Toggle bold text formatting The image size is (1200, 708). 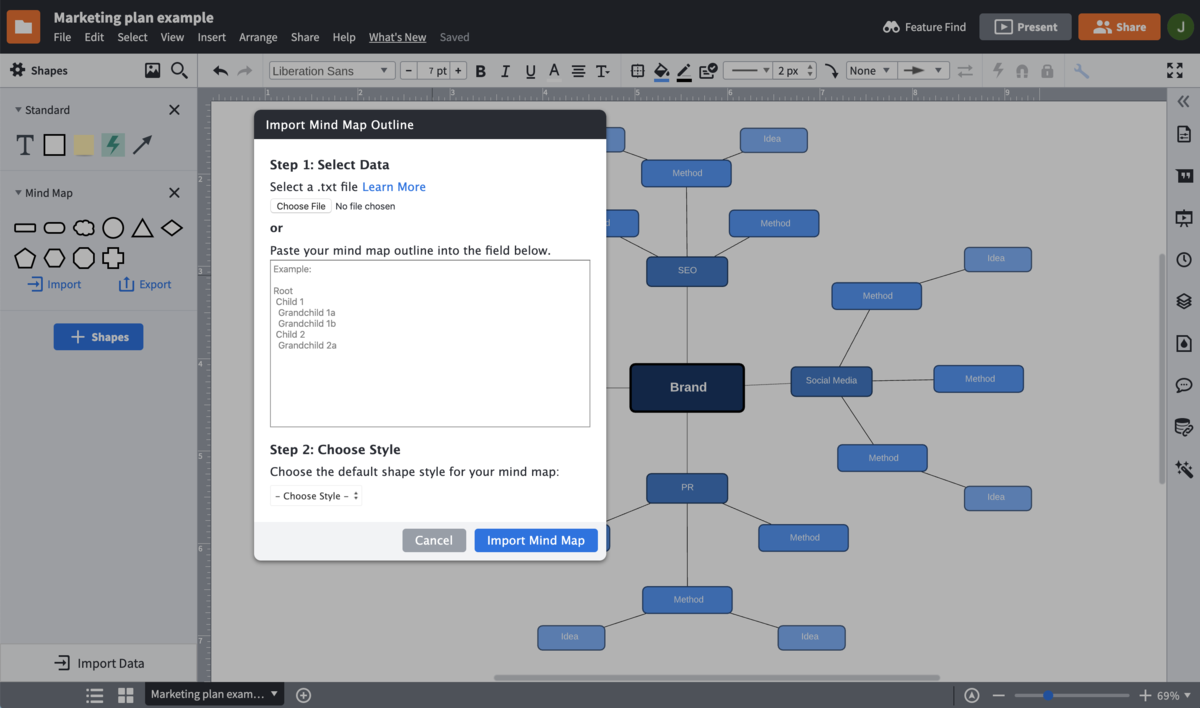click(481, 71)
